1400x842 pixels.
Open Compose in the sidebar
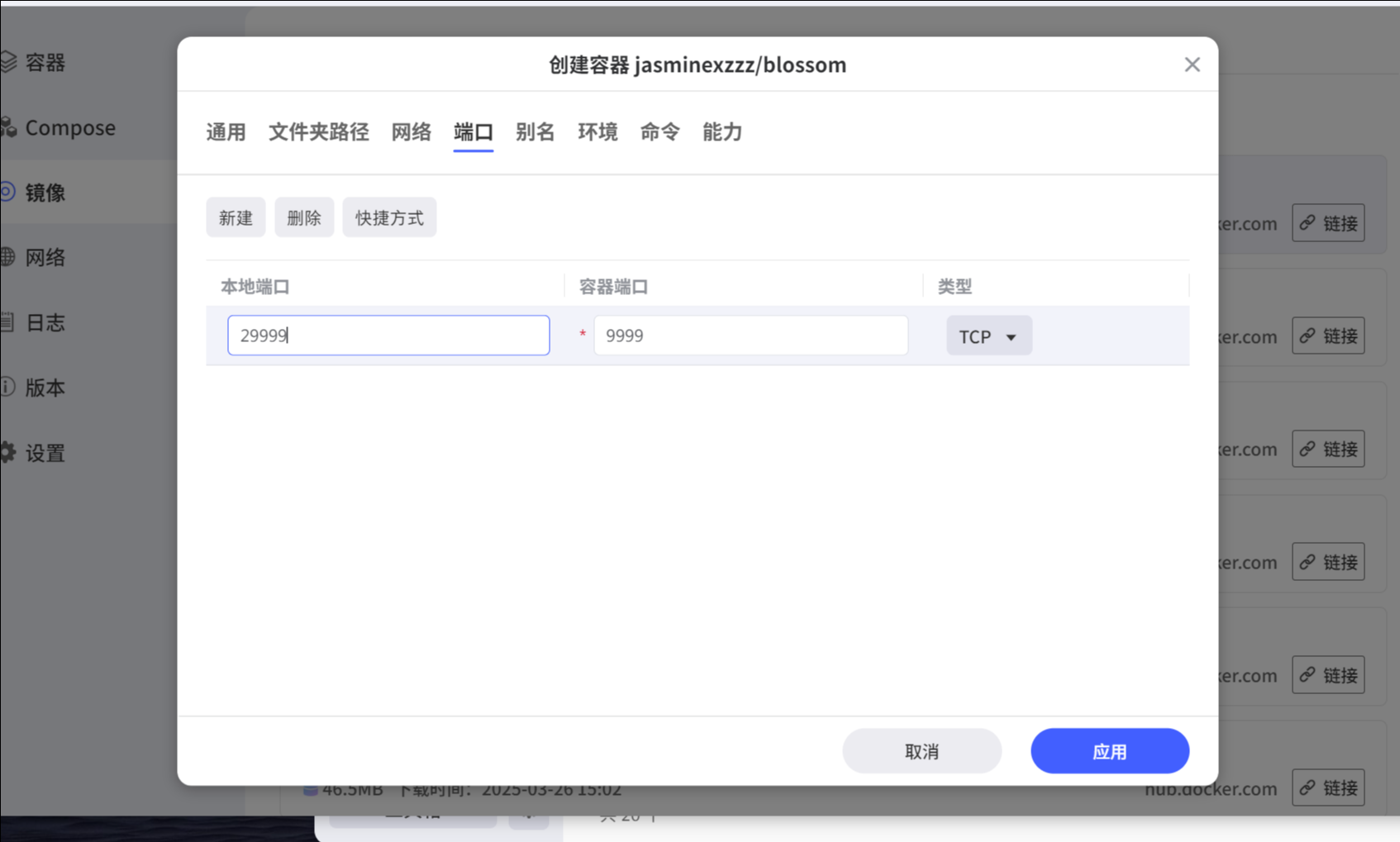click(69, 128)
